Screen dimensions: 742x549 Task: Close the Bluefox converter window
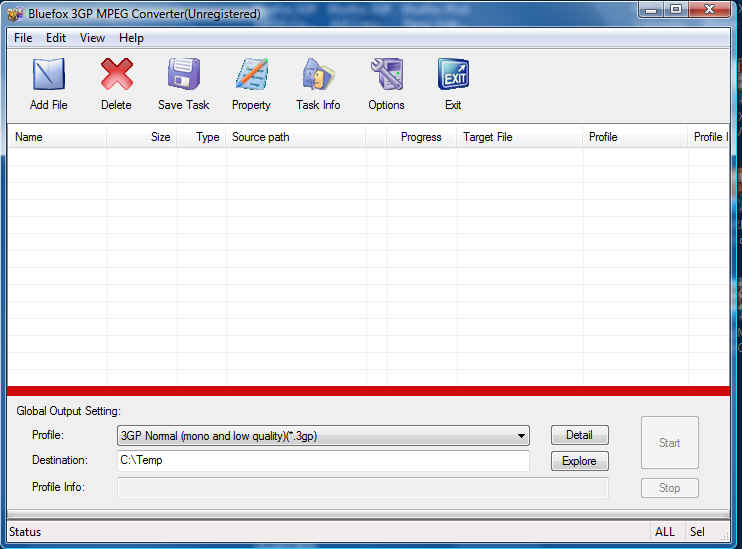709,9
